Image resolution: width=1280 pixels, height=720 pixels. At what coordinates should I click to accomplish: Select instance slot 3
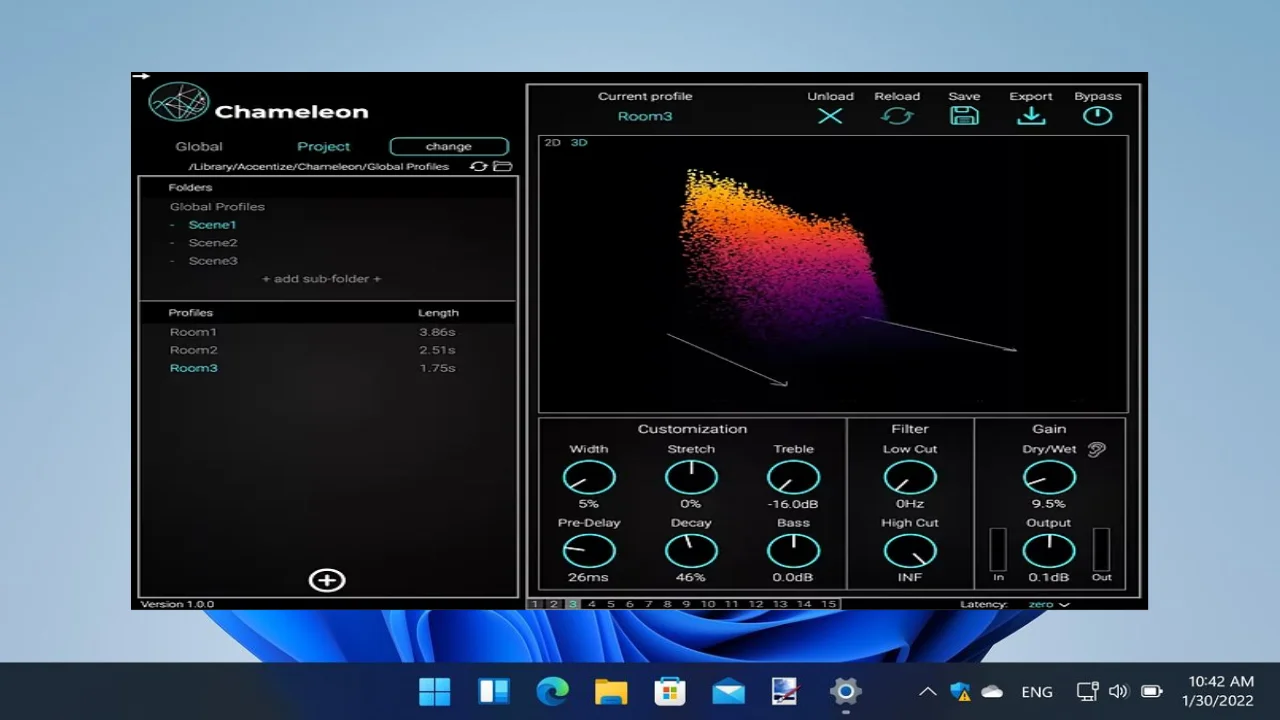(x=573, y=604)
